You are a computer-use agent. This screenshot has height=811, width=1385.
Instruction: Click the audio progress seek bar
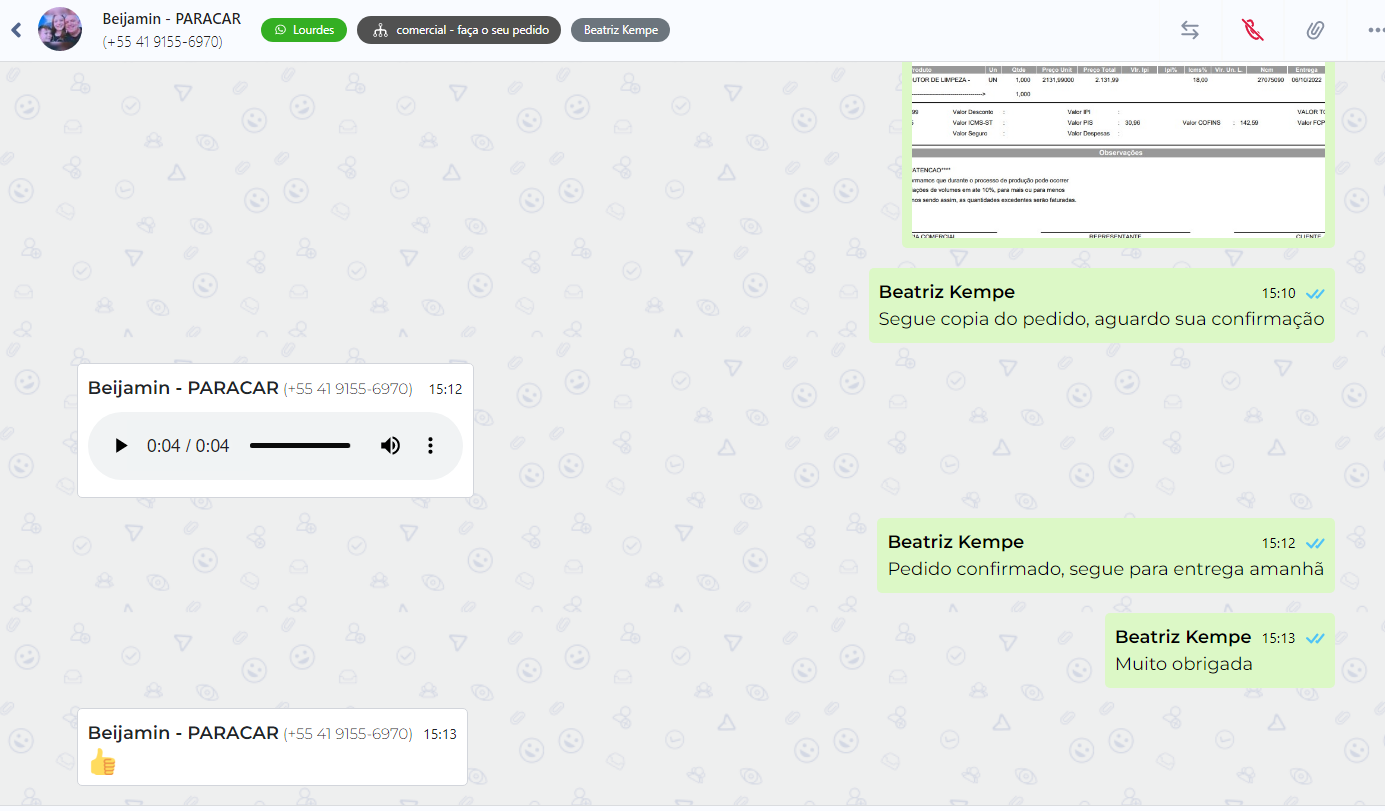(x=299, y=446)
